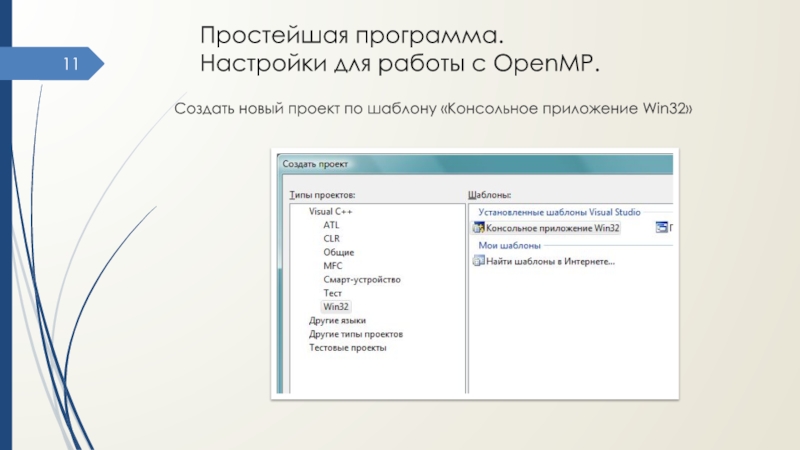This screenshot has height=450, width=800.
Task: Click Установленные шаблоны Visual Studio group header
Action: click(559, 212)
